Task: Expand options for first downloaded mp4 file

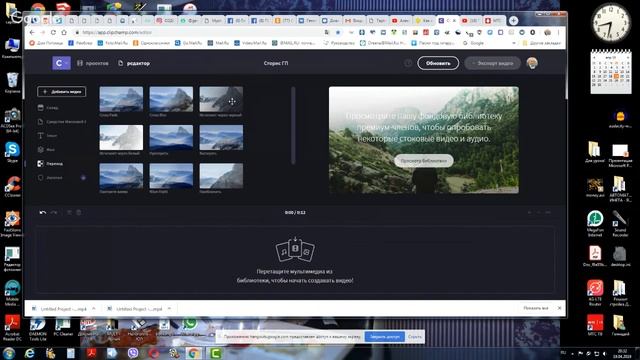Action: click(x=93, y=309)
